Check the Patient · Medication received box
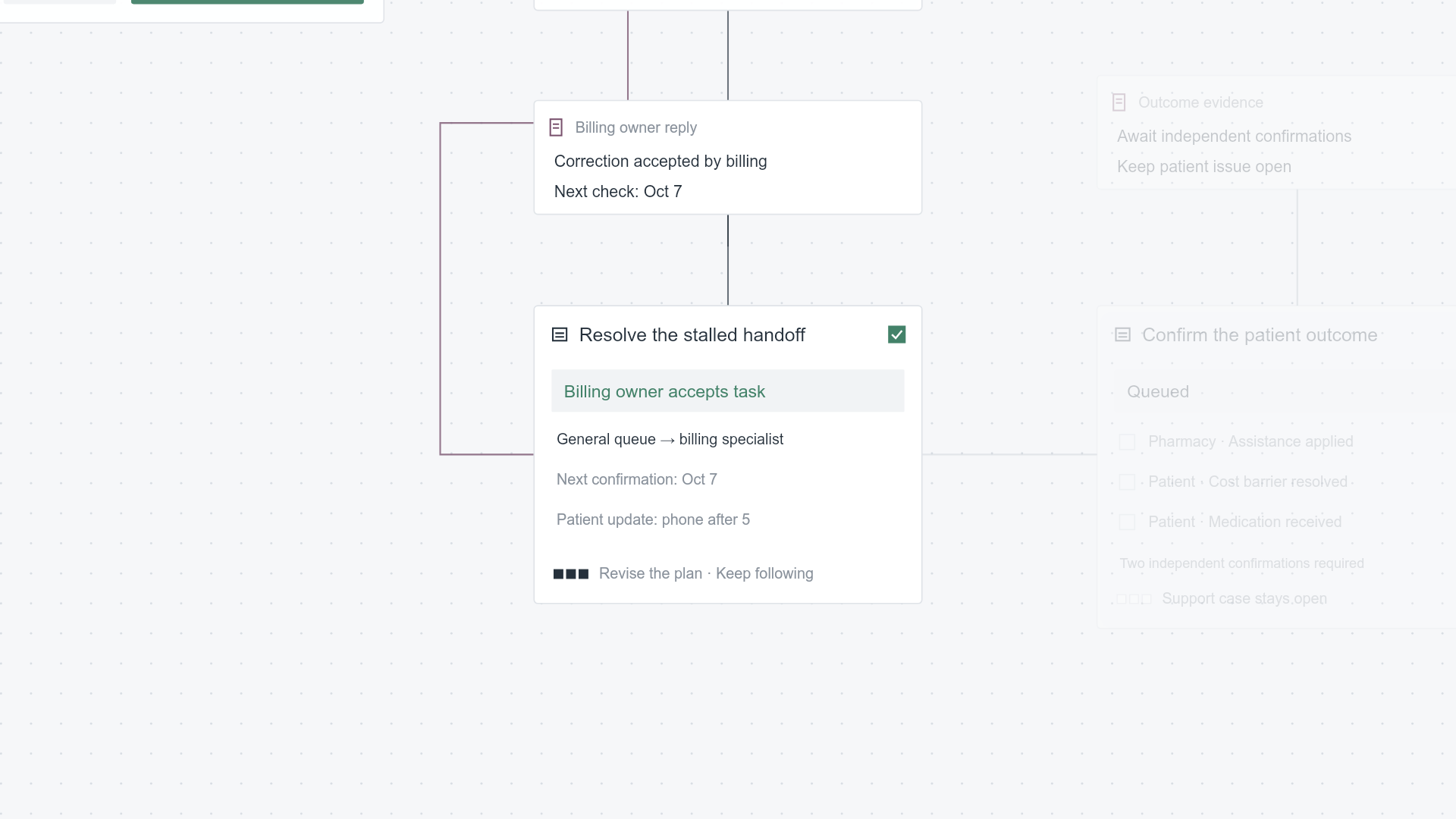Screen dimensions: 1456x819 click(x=1127, y=522)
